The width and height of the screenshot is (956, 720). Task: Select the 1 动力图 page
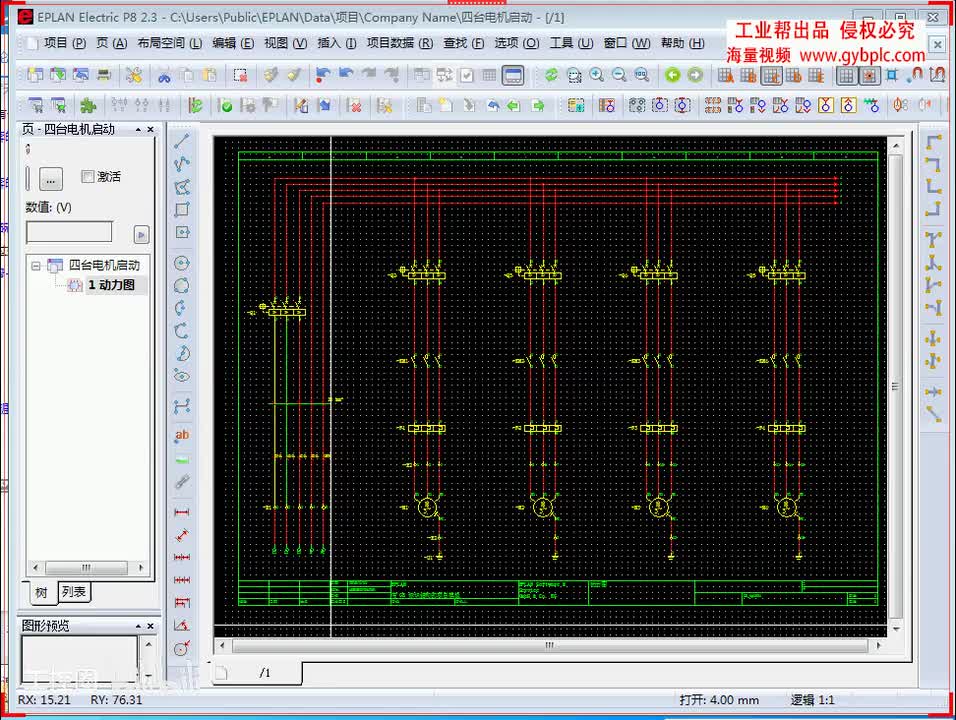point(111,285)
